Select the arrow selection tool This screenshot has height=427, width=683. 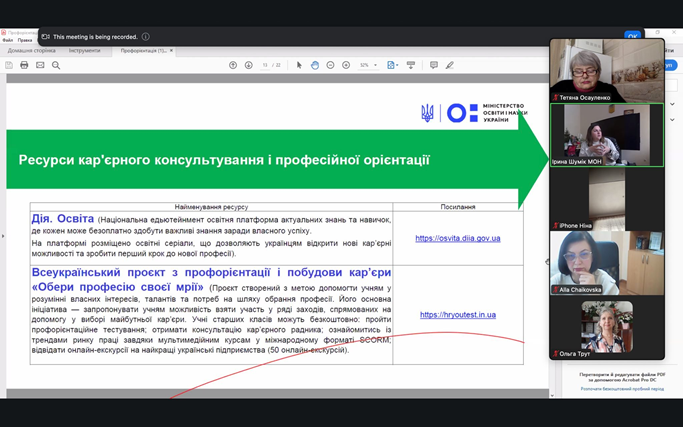coord(299,65)
